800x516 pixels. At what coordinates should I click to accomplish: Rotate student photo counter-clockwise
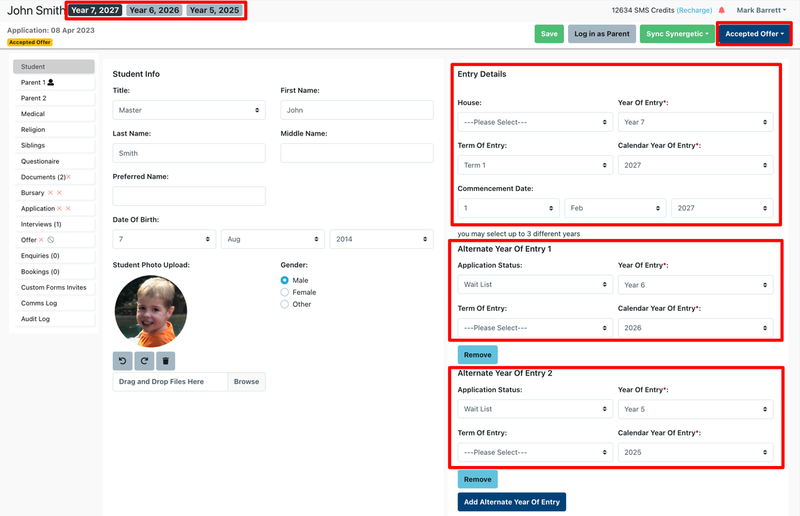(x=122, y=360)
